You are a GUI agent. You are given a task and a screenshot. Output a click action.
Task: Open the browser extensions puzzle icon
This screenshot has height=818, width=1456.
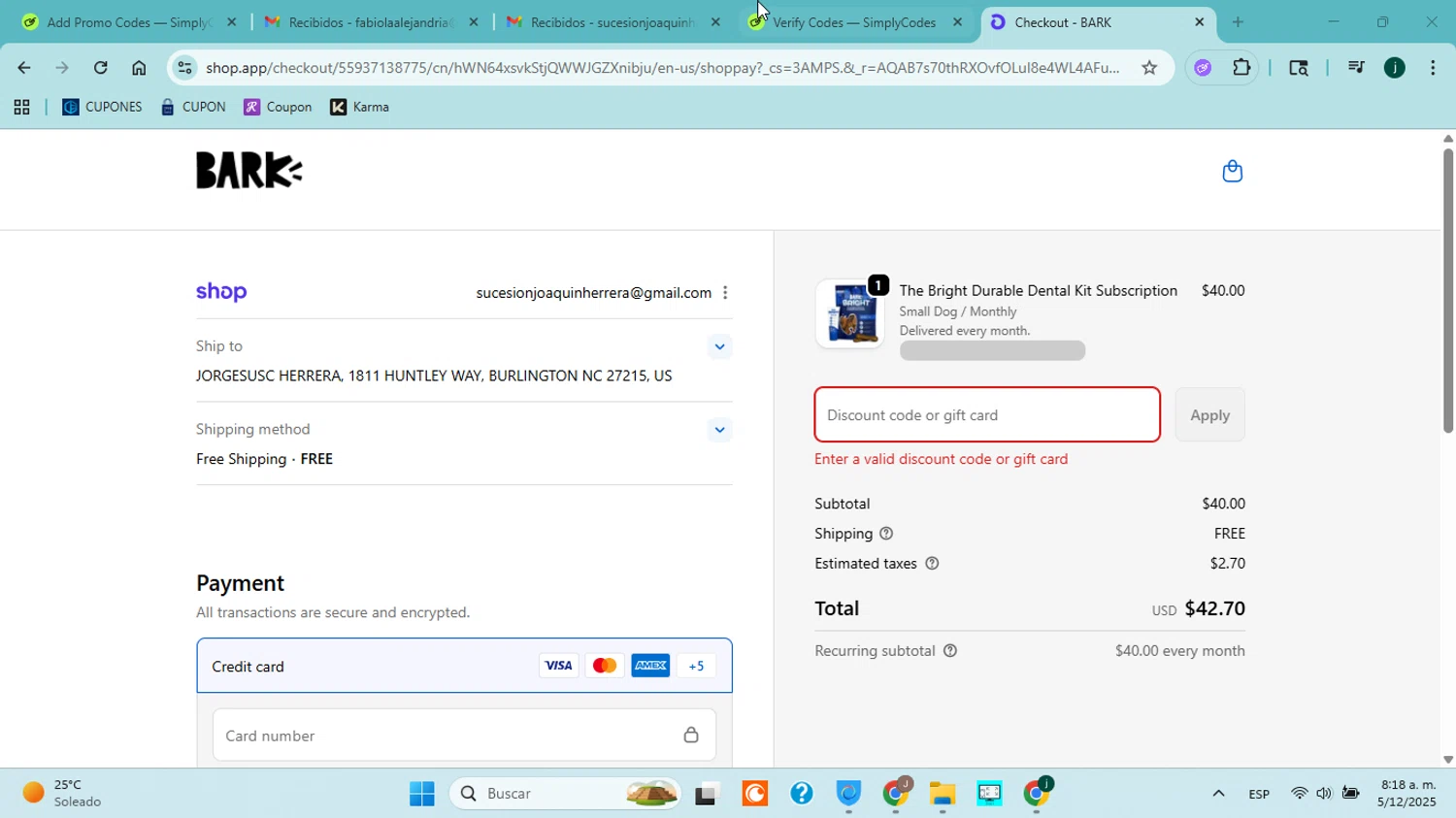click(x=1241, y=67)
